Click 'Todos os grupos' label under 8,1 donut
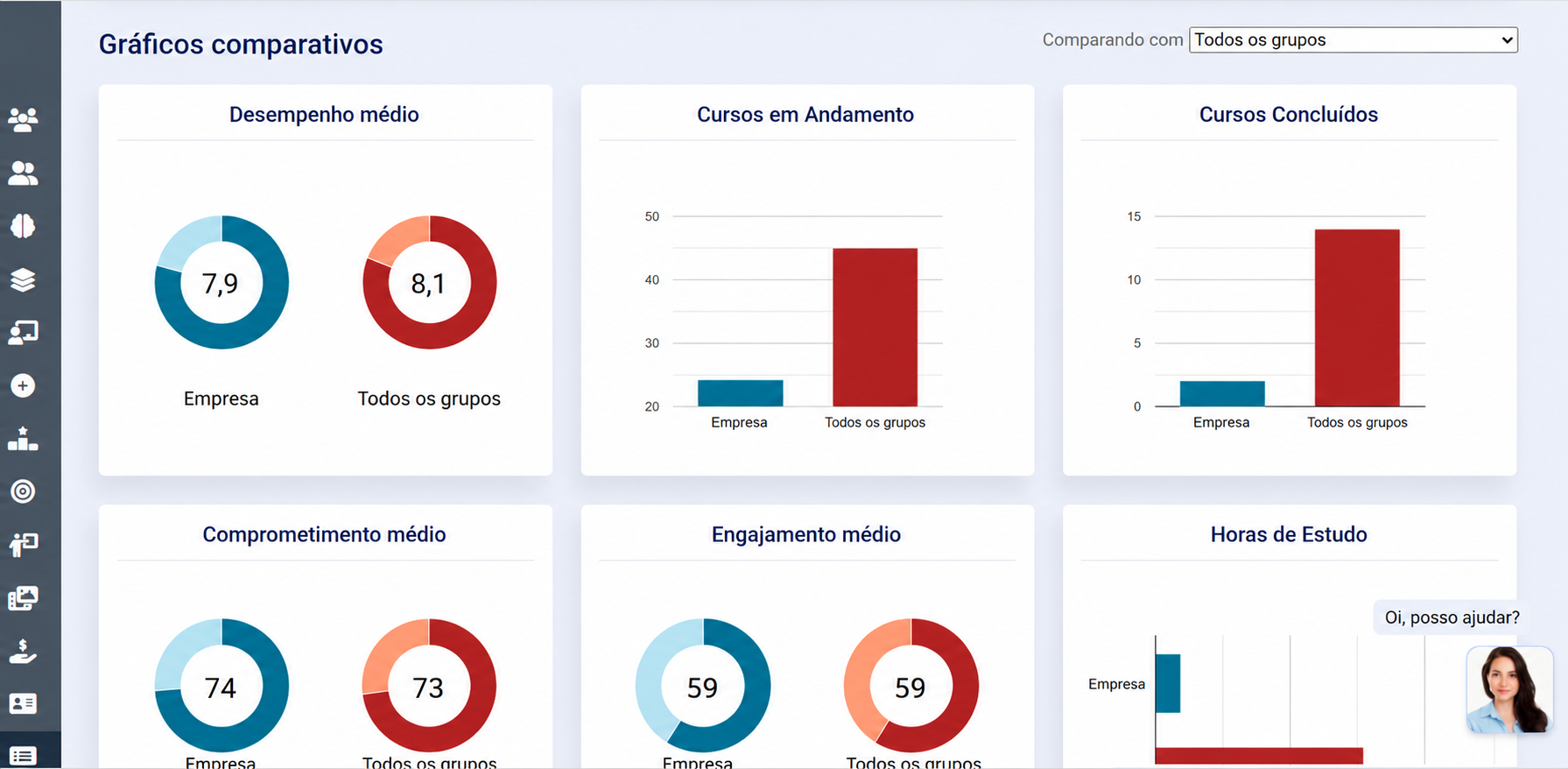This screenshot has height=769, width=1568. pos(429,399)
